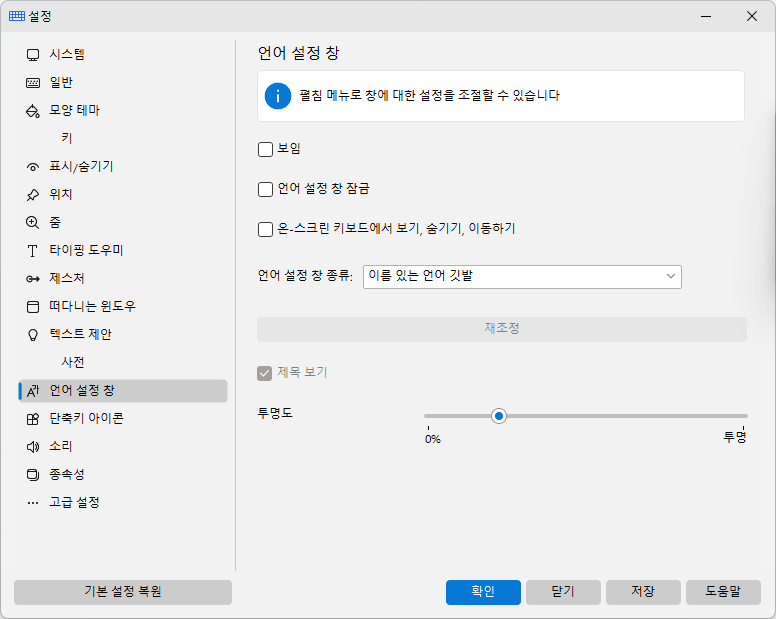Click the 저장 button
This screenshot has height=619, width=776.
[643, 592]
